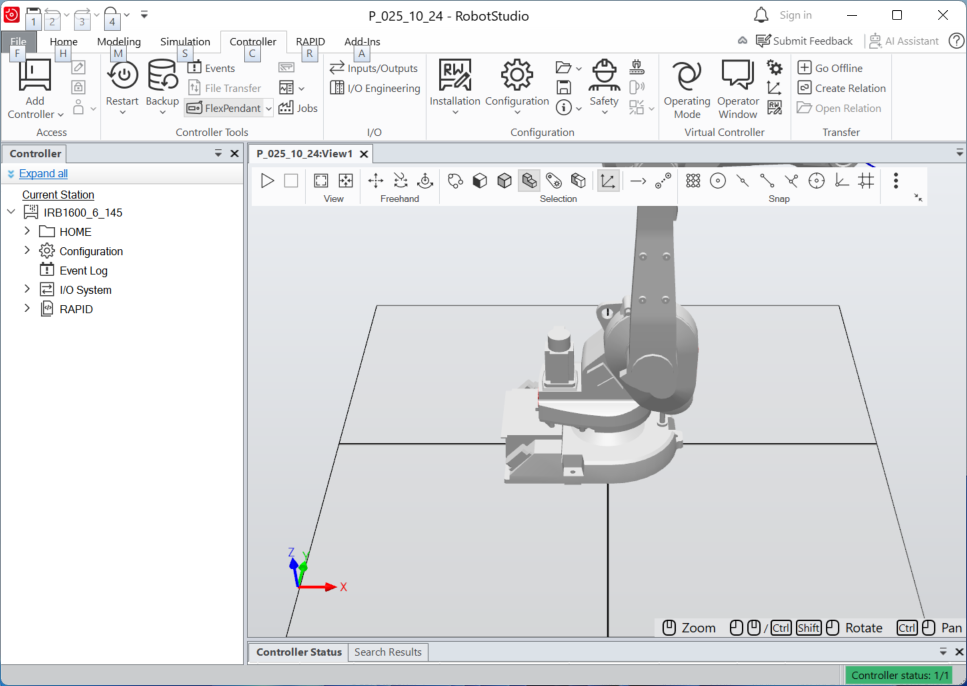Toggle Snap Grid mode
The image size is (967, 686).
click(x=866, y=181)
